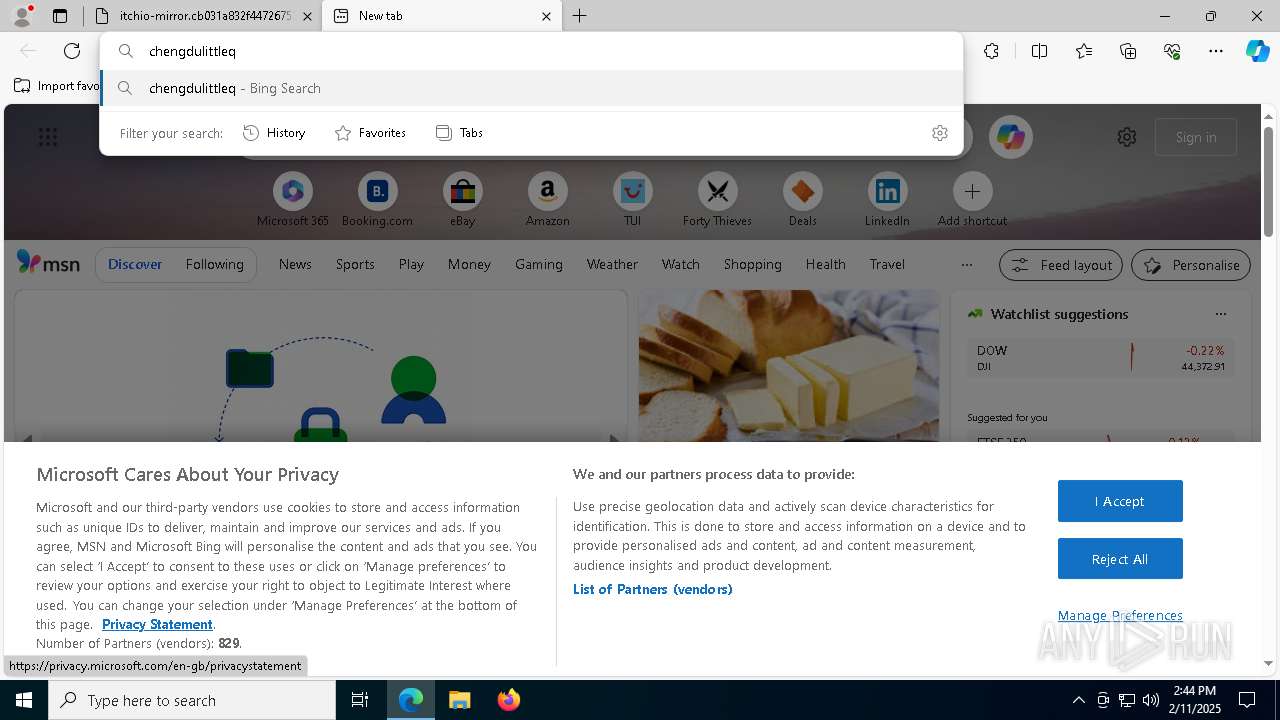This screenshot has height=720, width=1280.
Task: Open the TUI shortcut
Action: click(632, 200)
